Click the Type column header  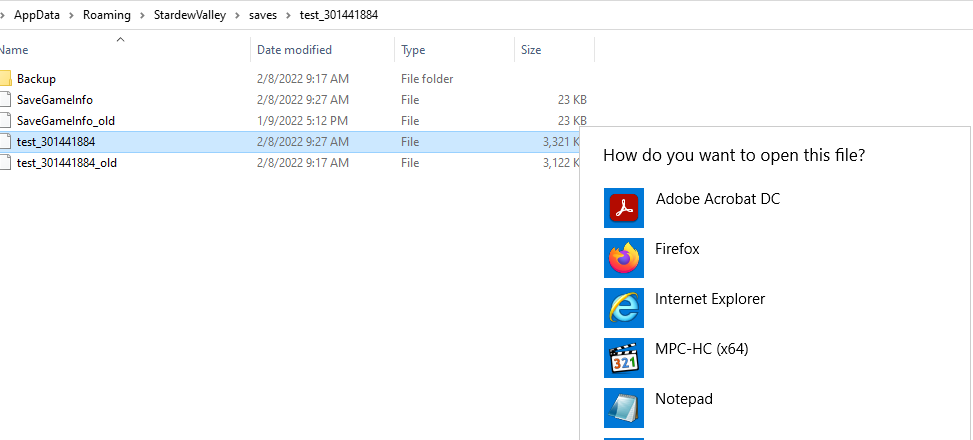[x=413, y=50]
